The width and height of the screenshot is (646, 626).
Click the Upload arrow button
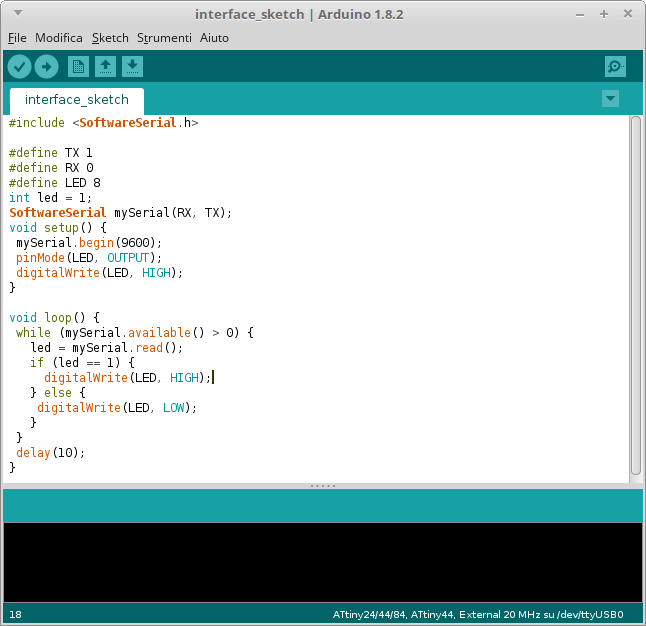point(46,66)
